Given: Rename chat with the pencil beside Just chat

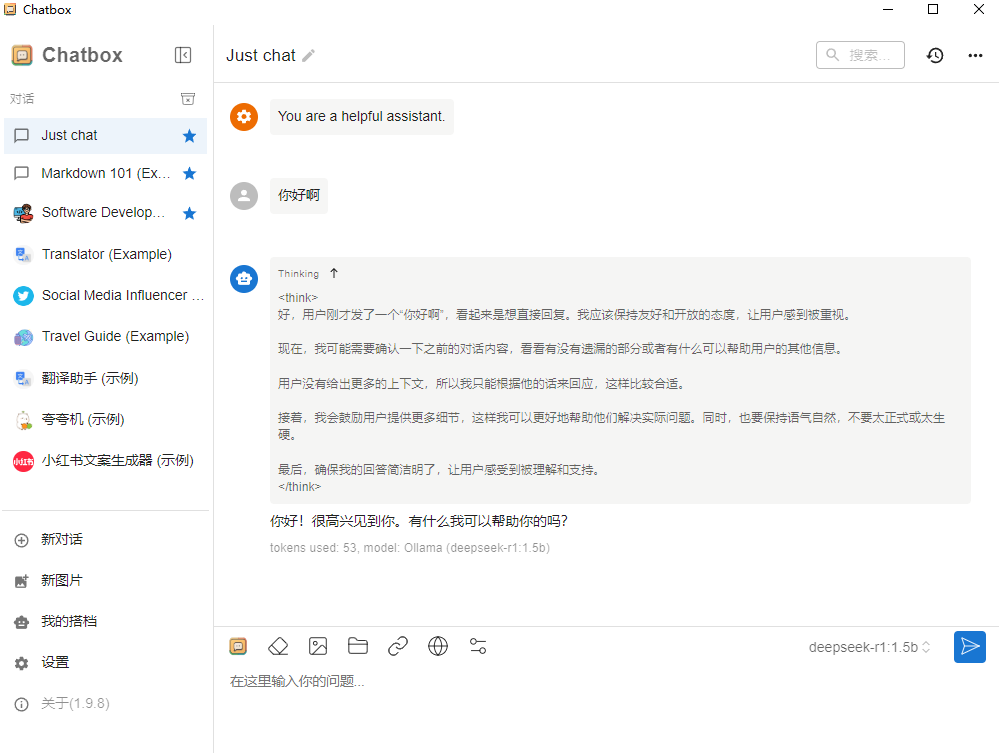Looking at the screenshot, I should 309,56.
